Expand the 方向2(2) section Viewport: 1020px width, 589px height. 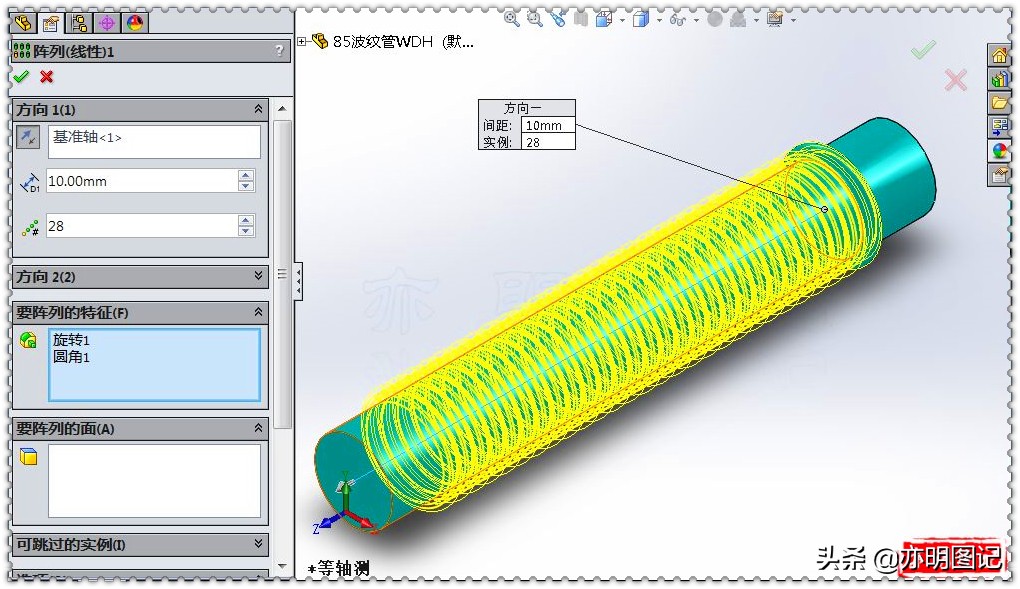point(259,276)
